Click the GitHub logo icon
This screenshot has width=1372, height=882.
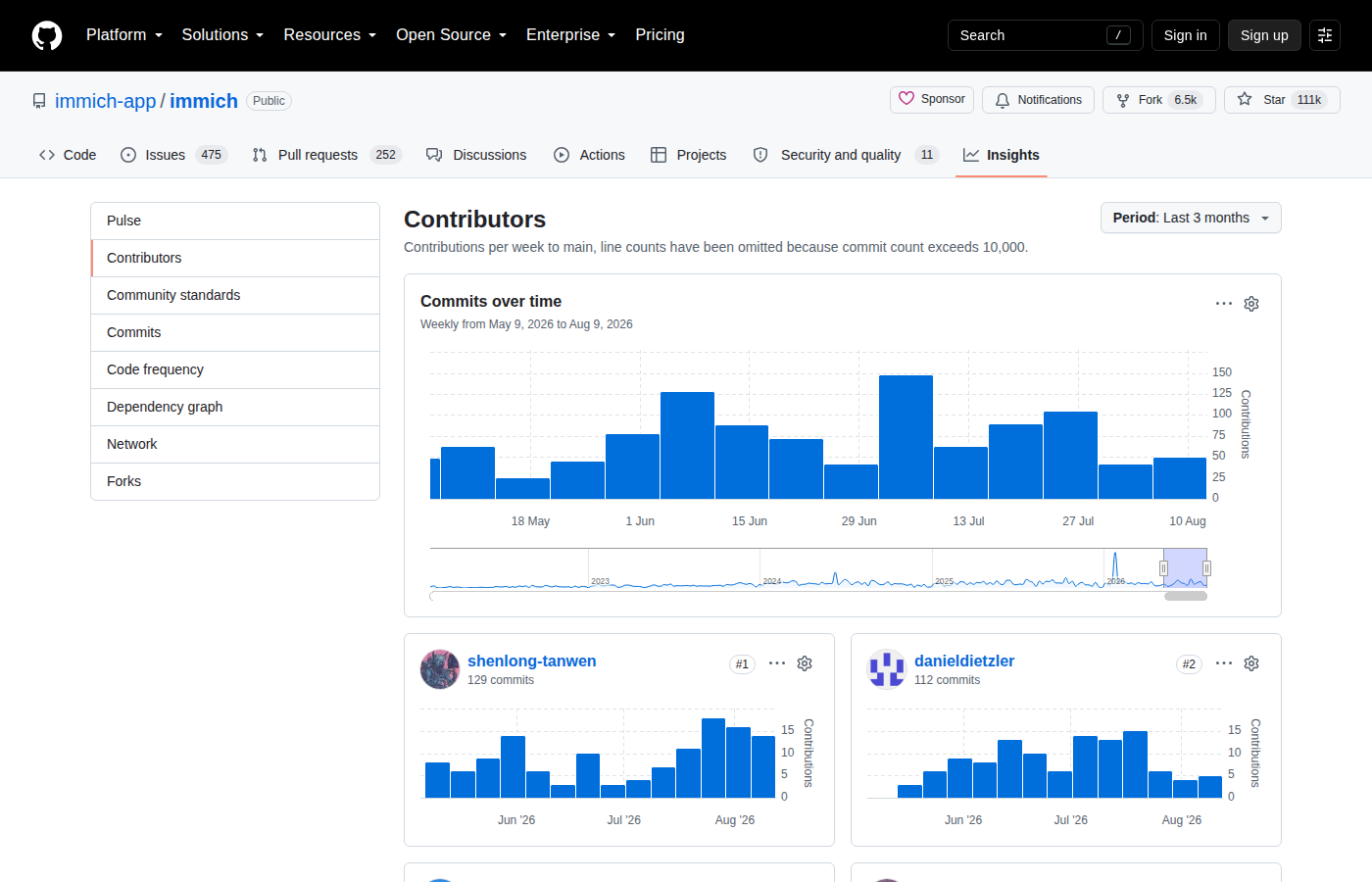pos(47,35)
